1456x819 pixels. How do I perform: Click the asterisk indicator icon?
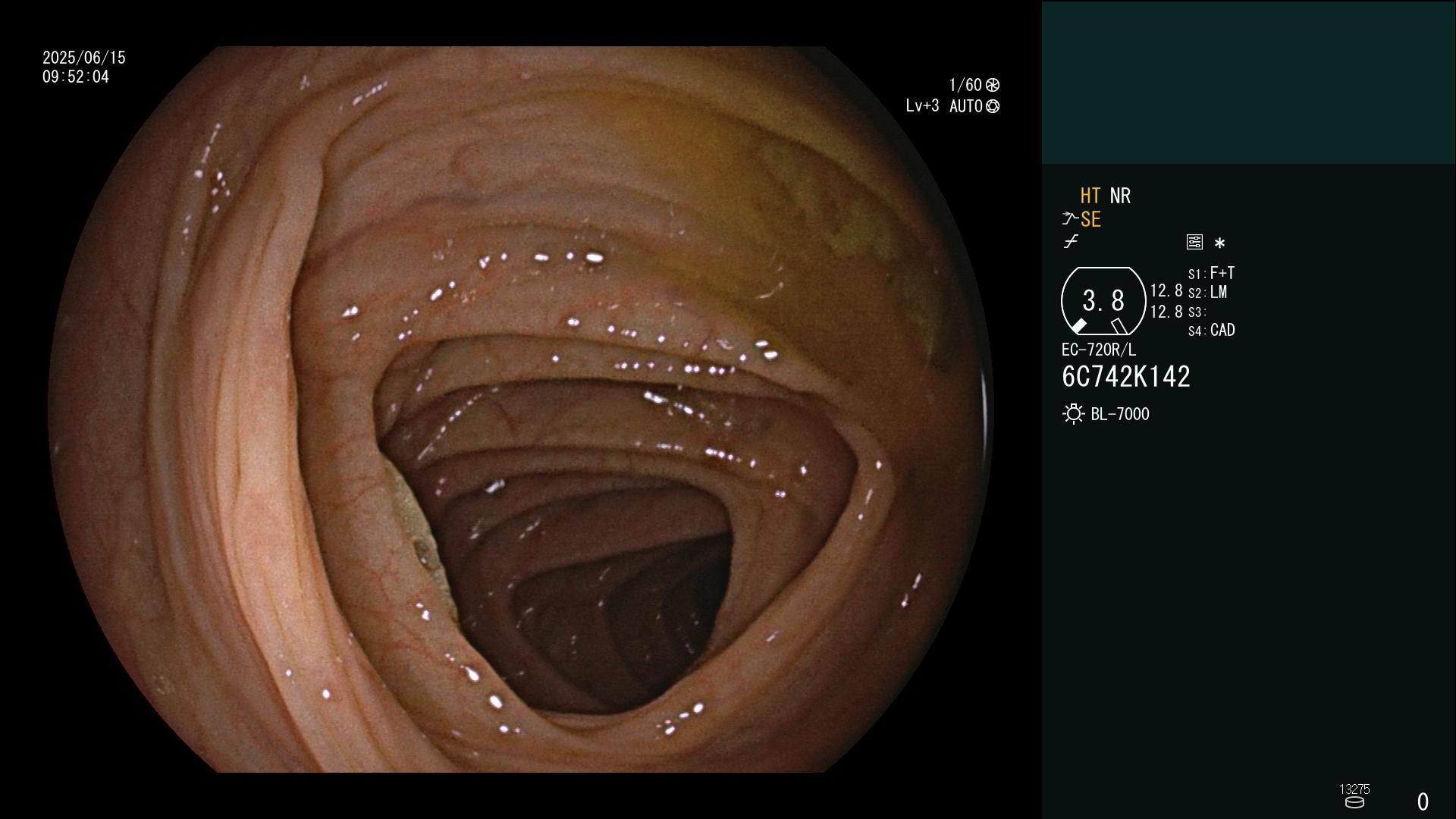(x=1219, y=243)
